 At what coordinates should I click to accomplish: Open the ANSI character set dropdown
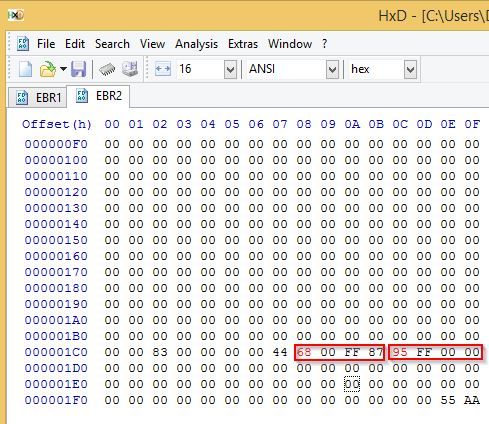pos(332,69)
